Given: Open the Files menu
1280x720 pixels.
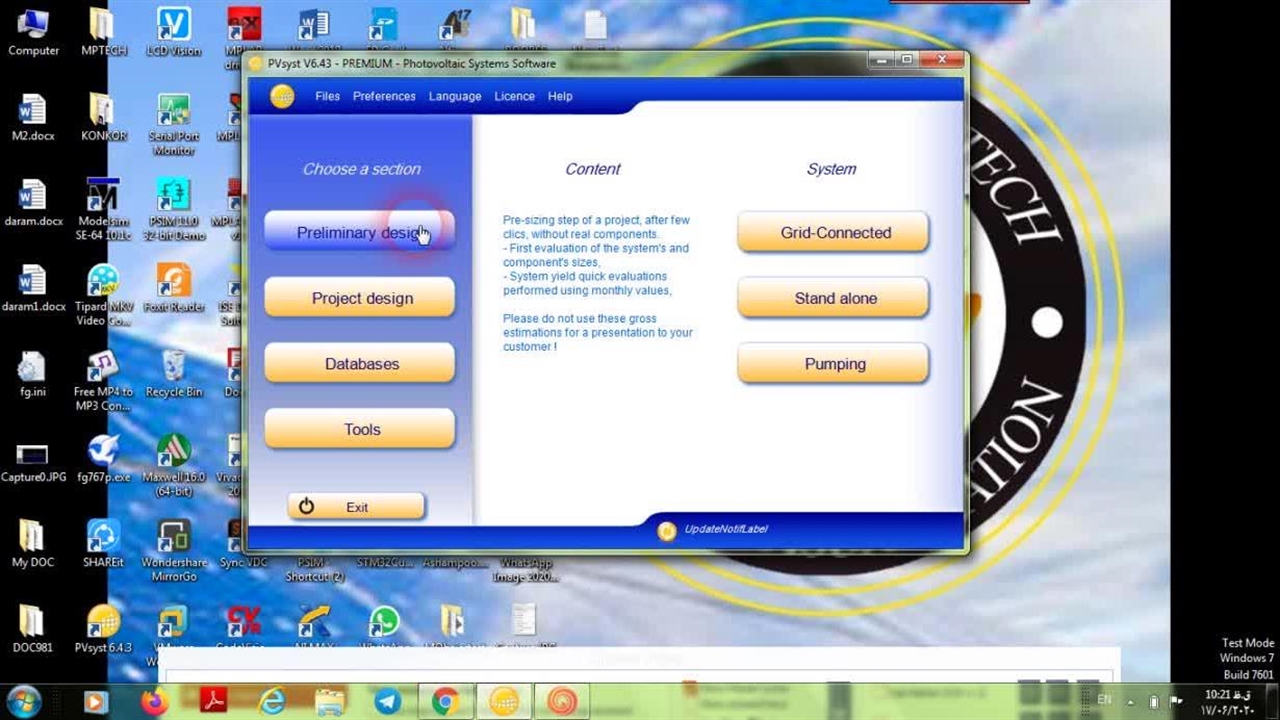Looking at the screenshot, I should (x=327, y=97).
